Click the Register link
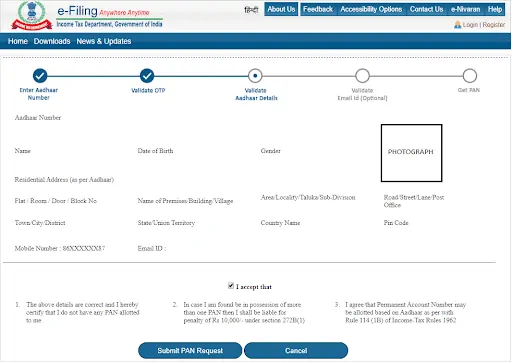The height and width of the screenshot is (363, 512). pos(494,25)
